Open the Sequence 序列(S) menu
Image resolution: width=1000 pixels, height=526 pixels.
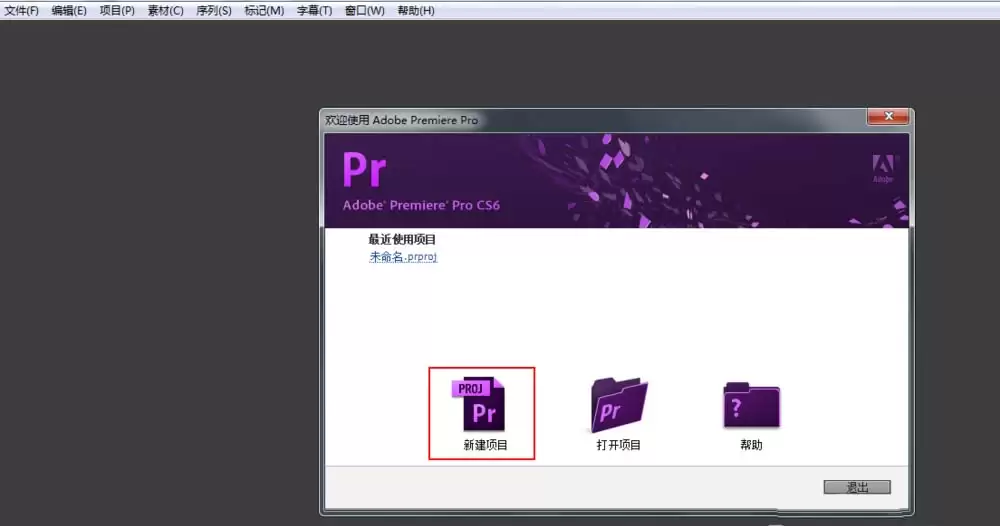214,10
